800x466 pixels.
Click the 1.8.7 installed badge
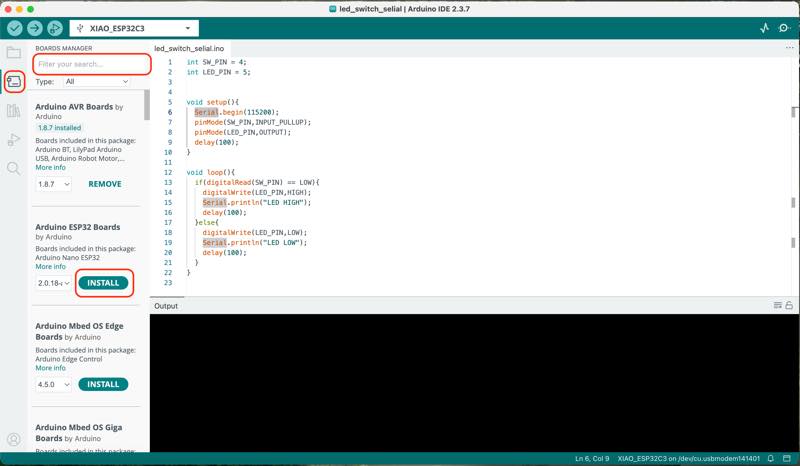coord(59,128)
